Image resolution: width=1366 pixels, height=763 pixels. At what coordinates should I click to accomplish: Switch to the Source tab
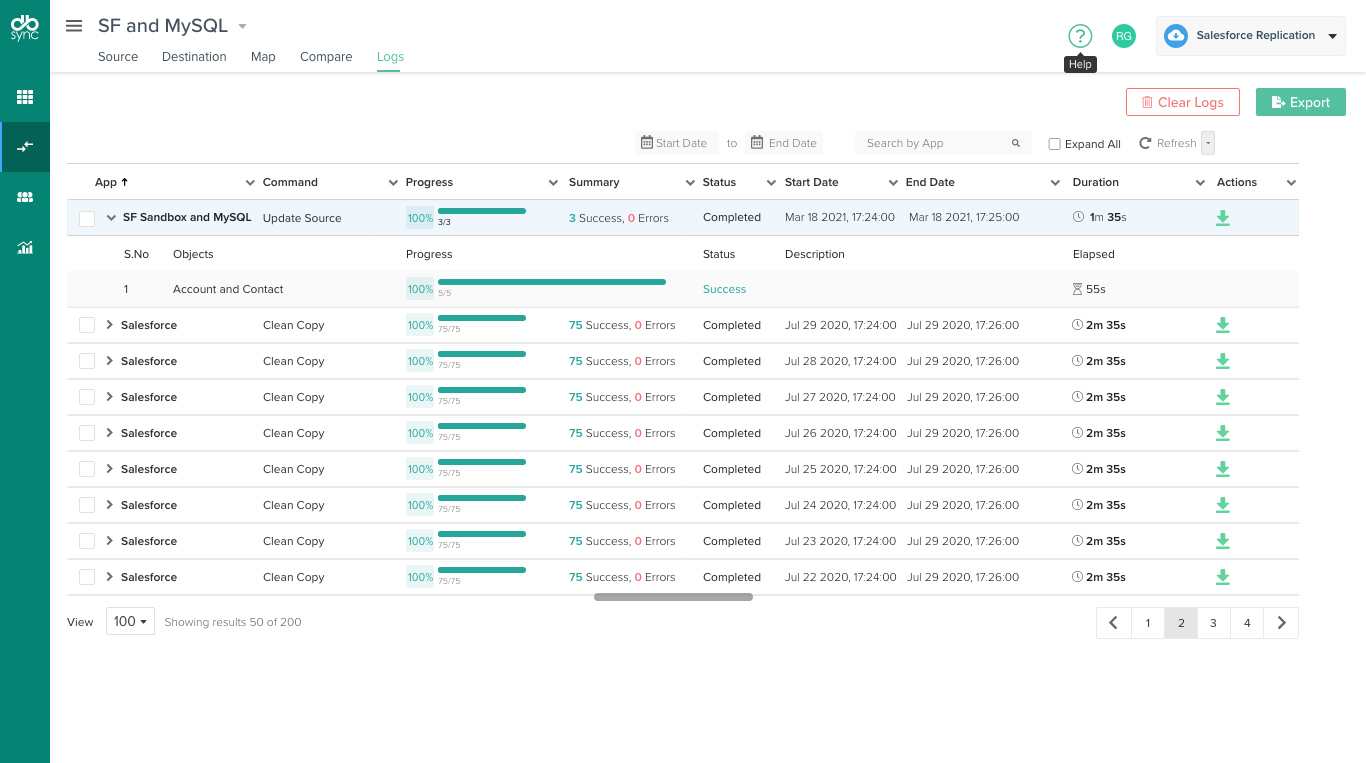[x=118, y=57]
